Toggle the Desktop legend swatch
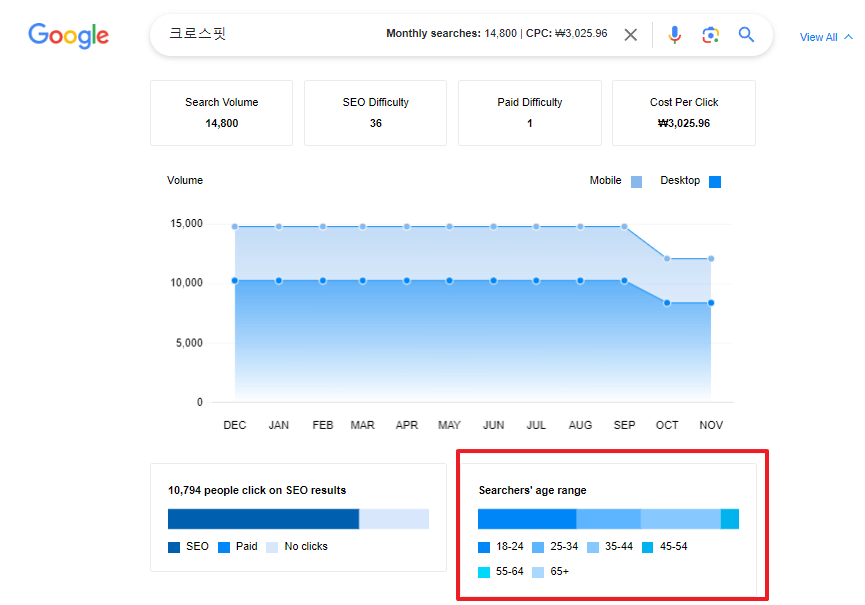865x605 pixels. click(715, 182)
